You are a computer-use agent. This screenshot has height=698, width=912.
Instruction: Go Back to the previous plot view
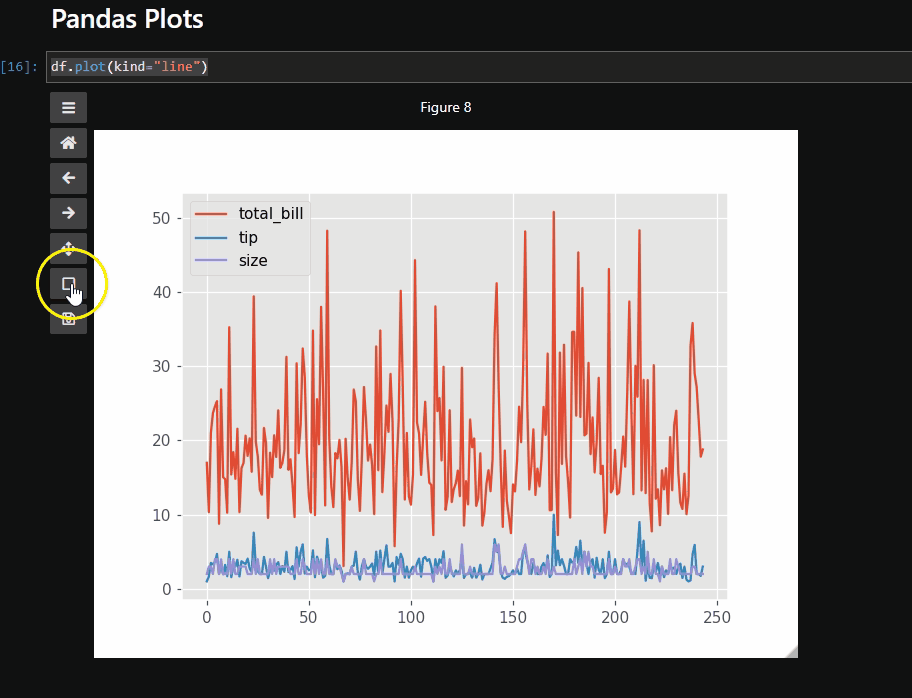[x=67, y=178]
